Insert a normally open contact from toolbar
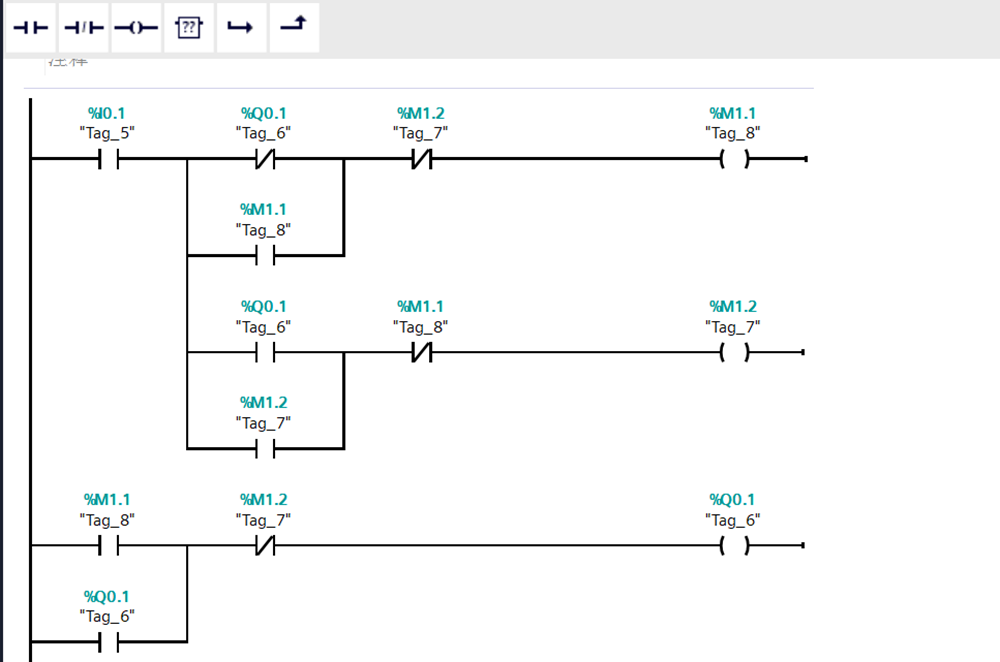Screen dimensions: 1000x662 [x=31, y=27]
